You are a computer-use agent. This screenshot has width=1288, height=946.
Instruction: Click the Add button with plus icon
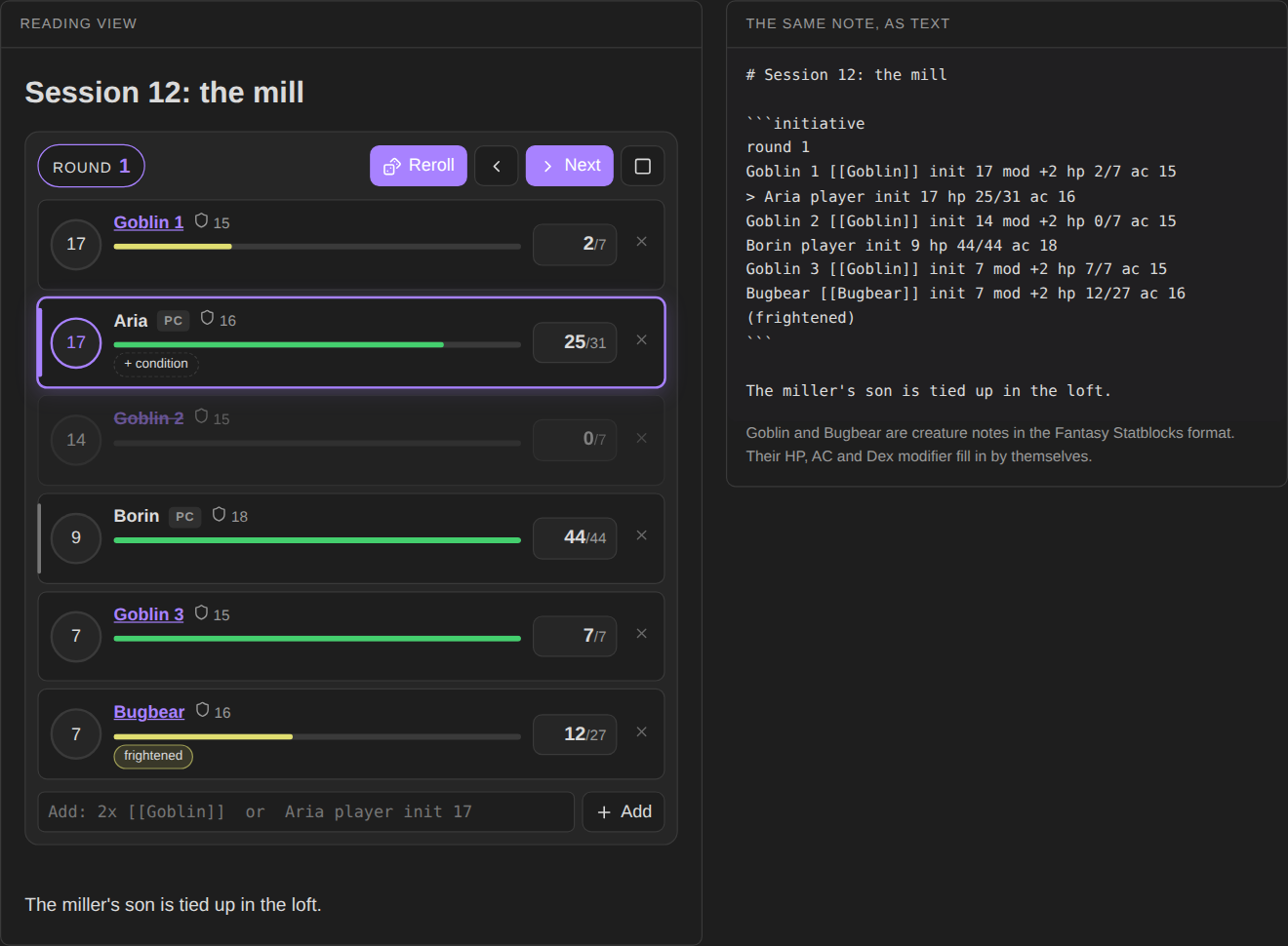624,811
